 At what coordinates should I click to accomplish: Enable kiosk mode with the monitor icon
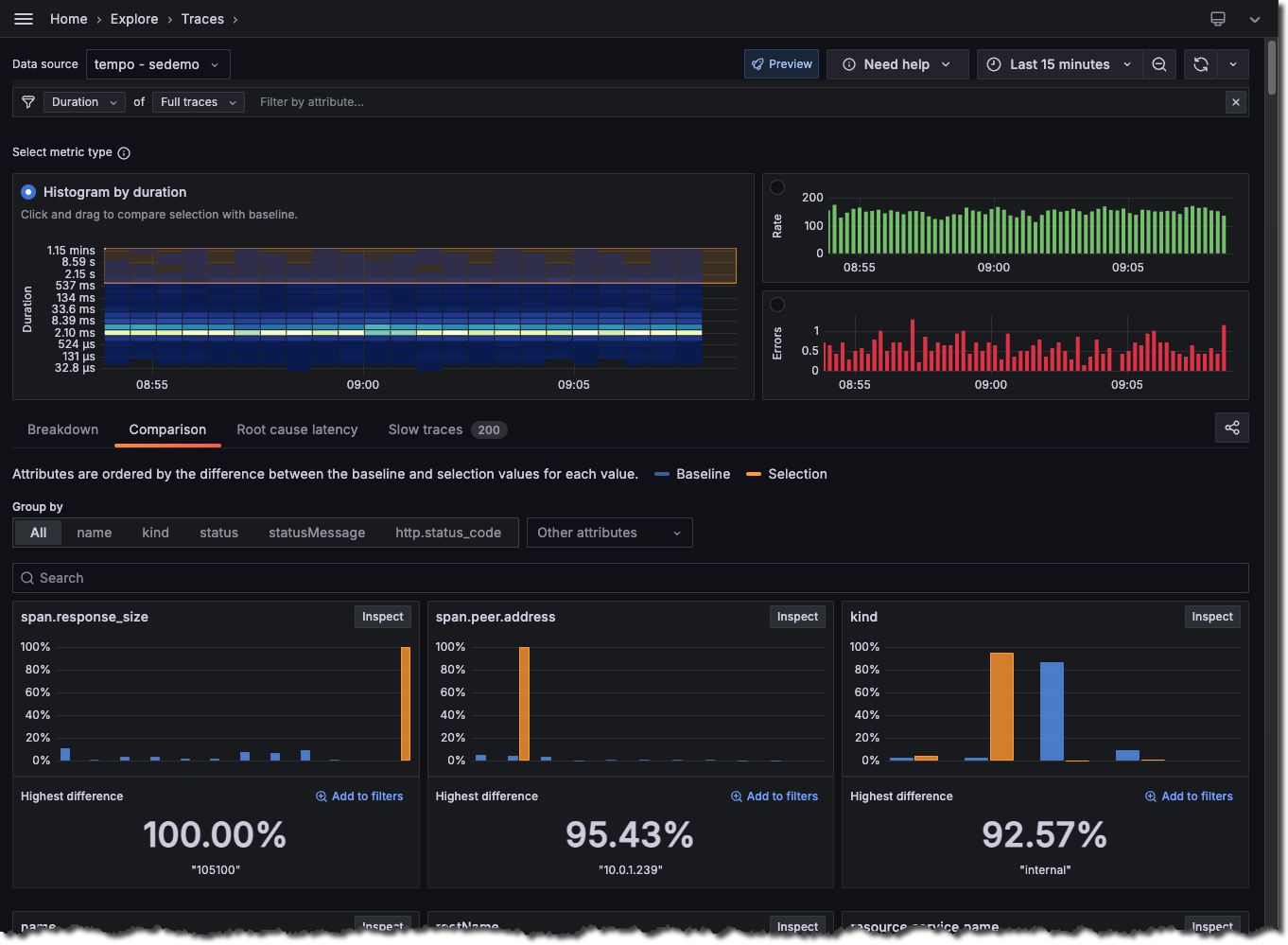tap(1217, 18)
